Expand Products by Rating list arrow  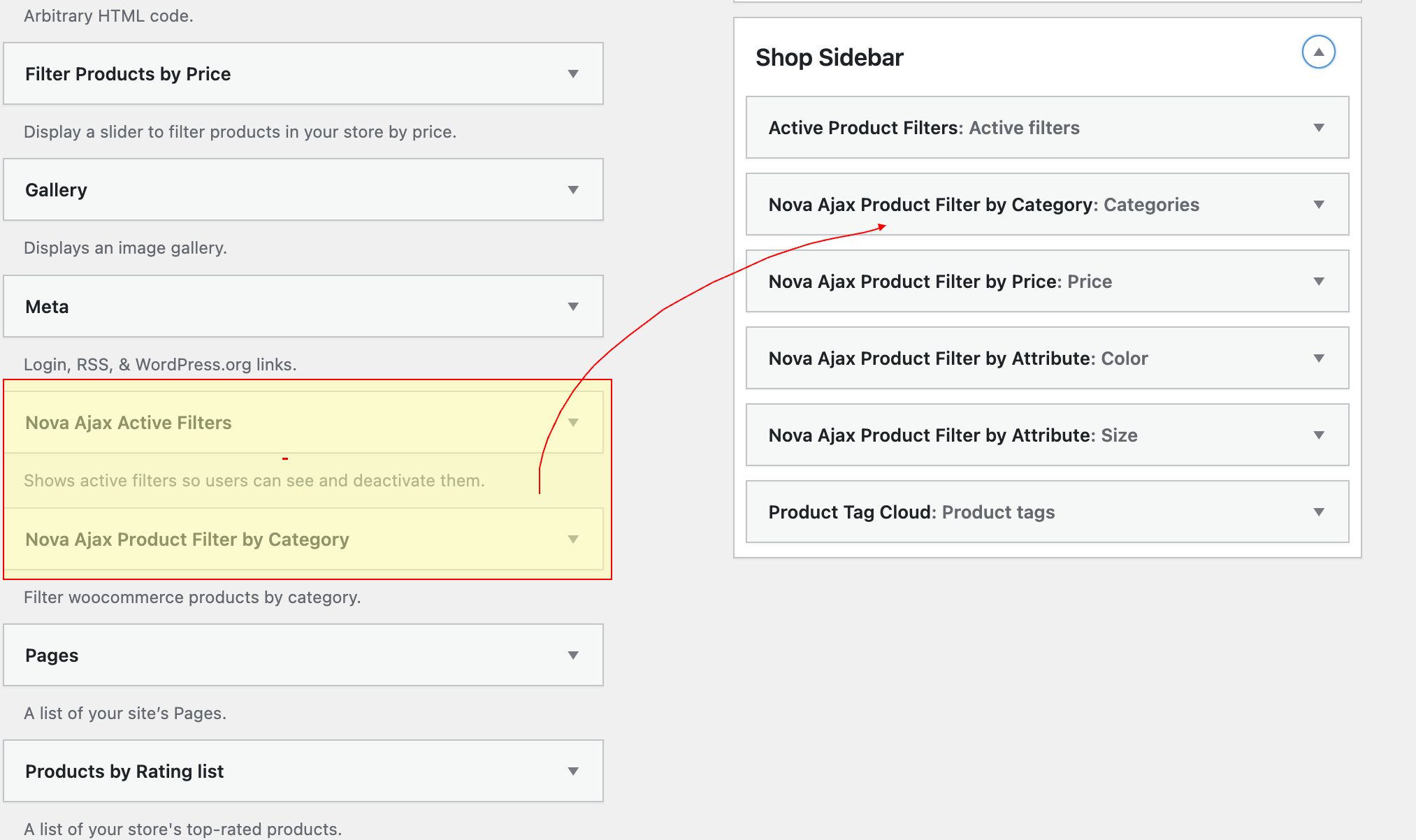pyautogui.click(x=573, y=772)
